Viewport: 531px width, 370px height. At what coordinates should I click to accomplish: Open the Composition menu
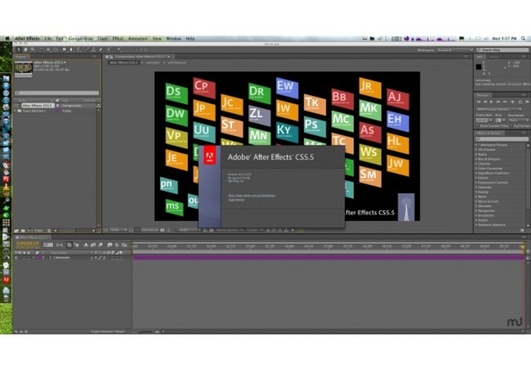pos(81,39)
